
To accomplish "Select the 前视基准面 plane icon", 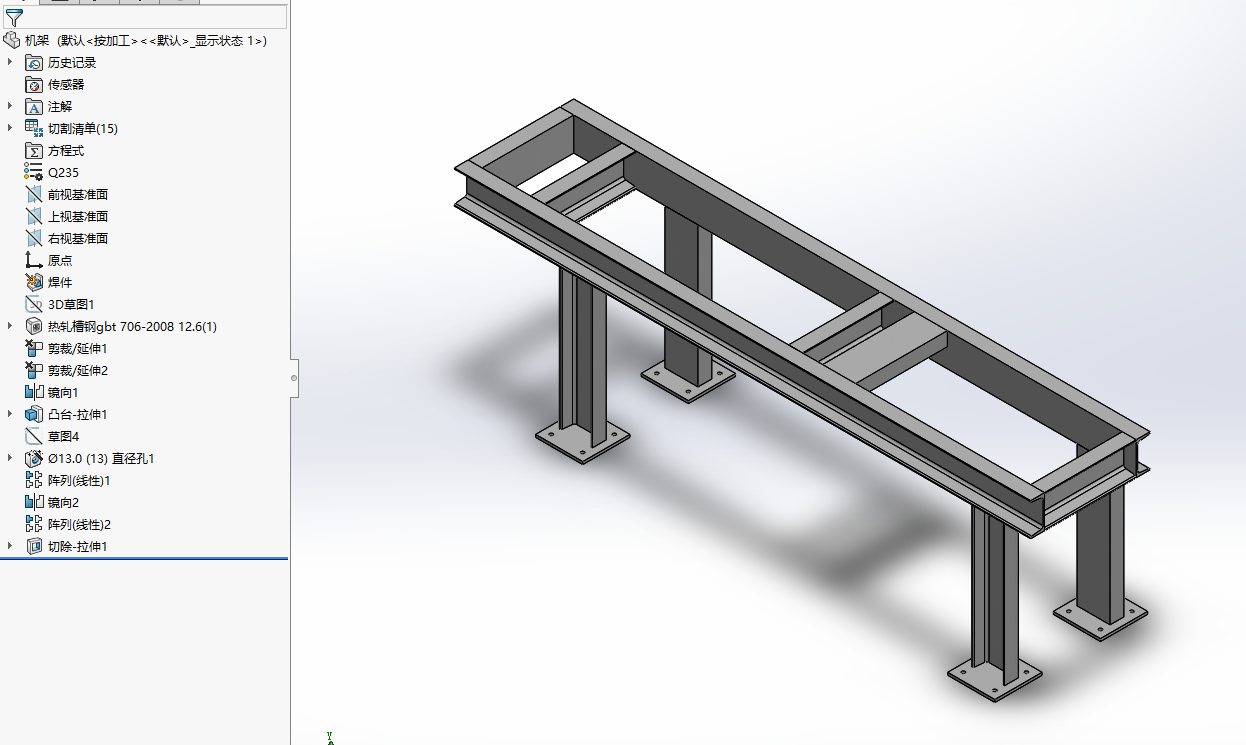I will pyautogui.click(x=34, y=194).
